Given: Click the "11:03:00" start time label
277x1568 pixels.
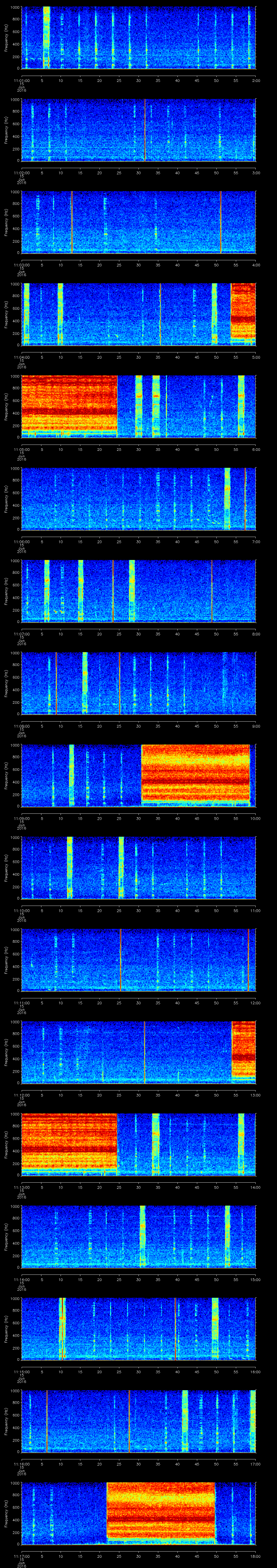Looking at the screenshot, I should tap(21, 265).
